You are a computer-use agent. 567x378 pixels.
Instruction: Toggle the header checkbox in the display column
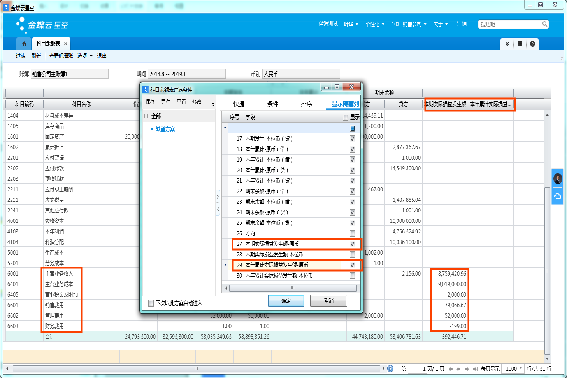click(x=345, y=117)
